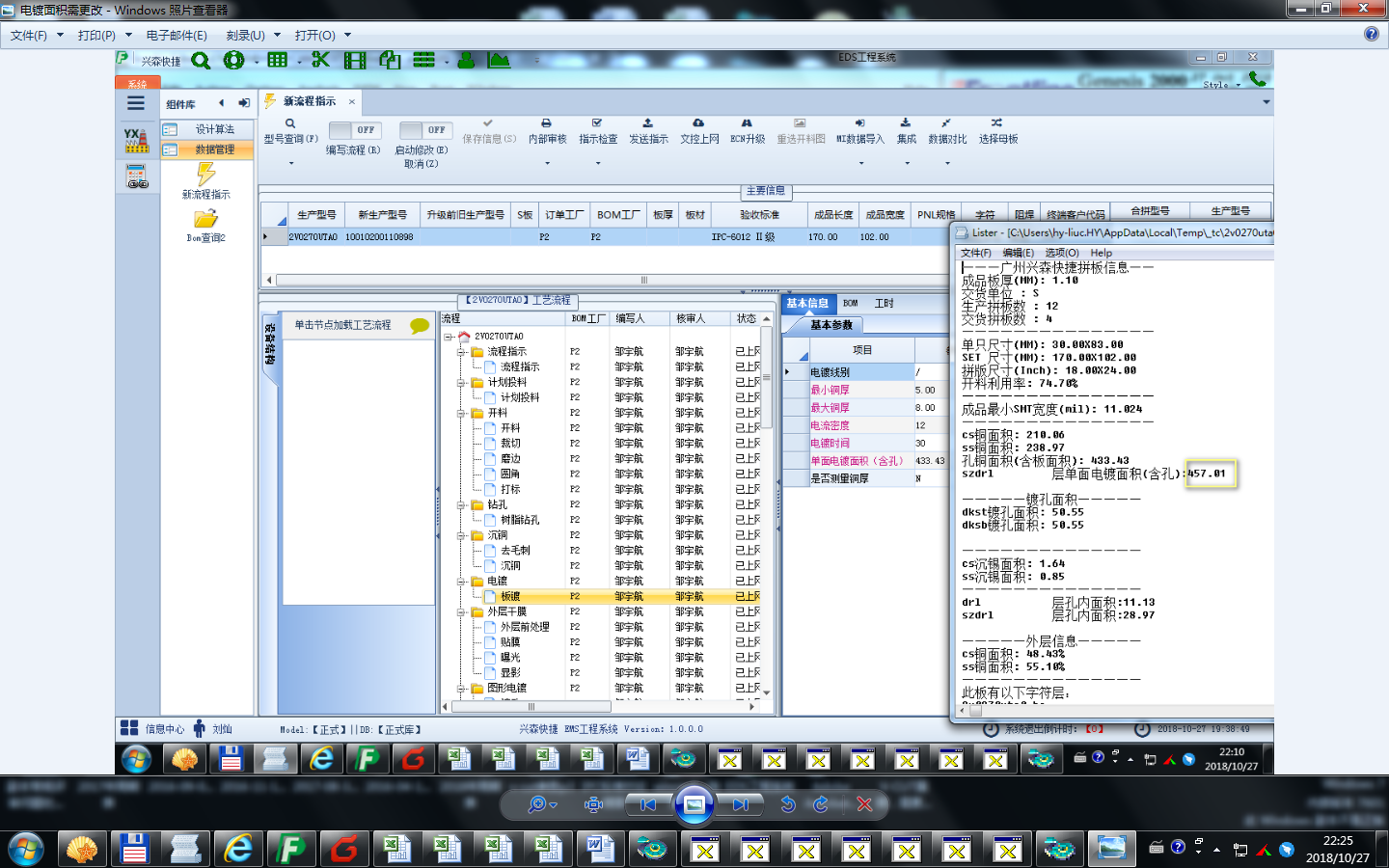Delete the photo with red X icon
1389x868 pixels.
point(864,804)
